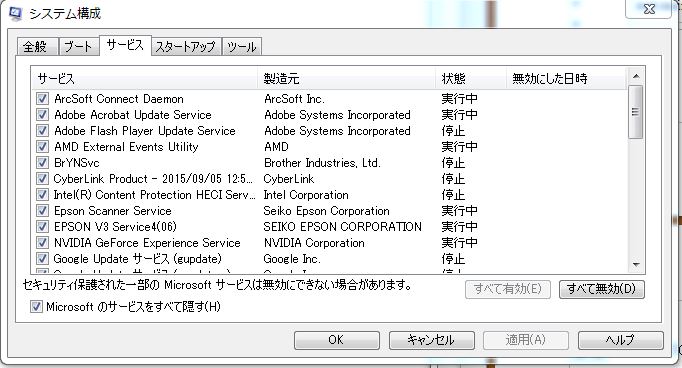
Task: Click 'CyberLink' manufacturer cell
Action: pos(289,179)
